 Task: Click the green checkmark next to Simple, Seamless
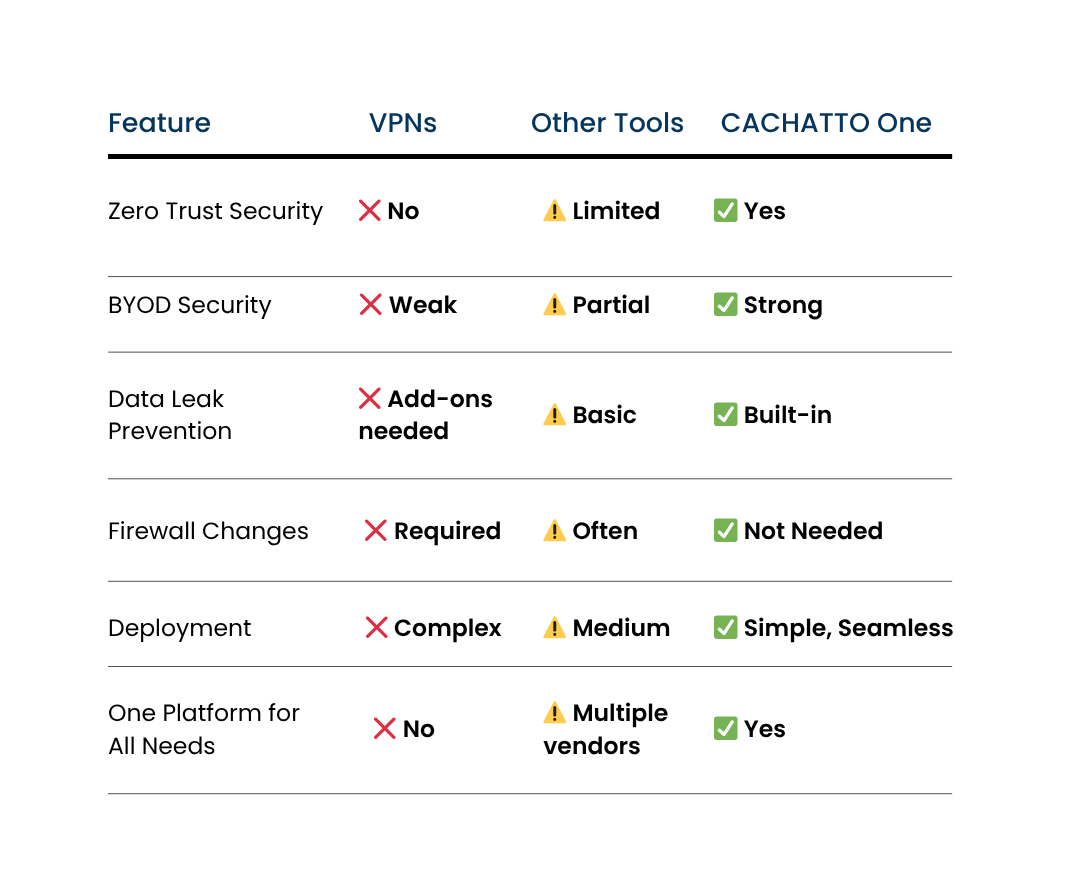pos(725,628)
